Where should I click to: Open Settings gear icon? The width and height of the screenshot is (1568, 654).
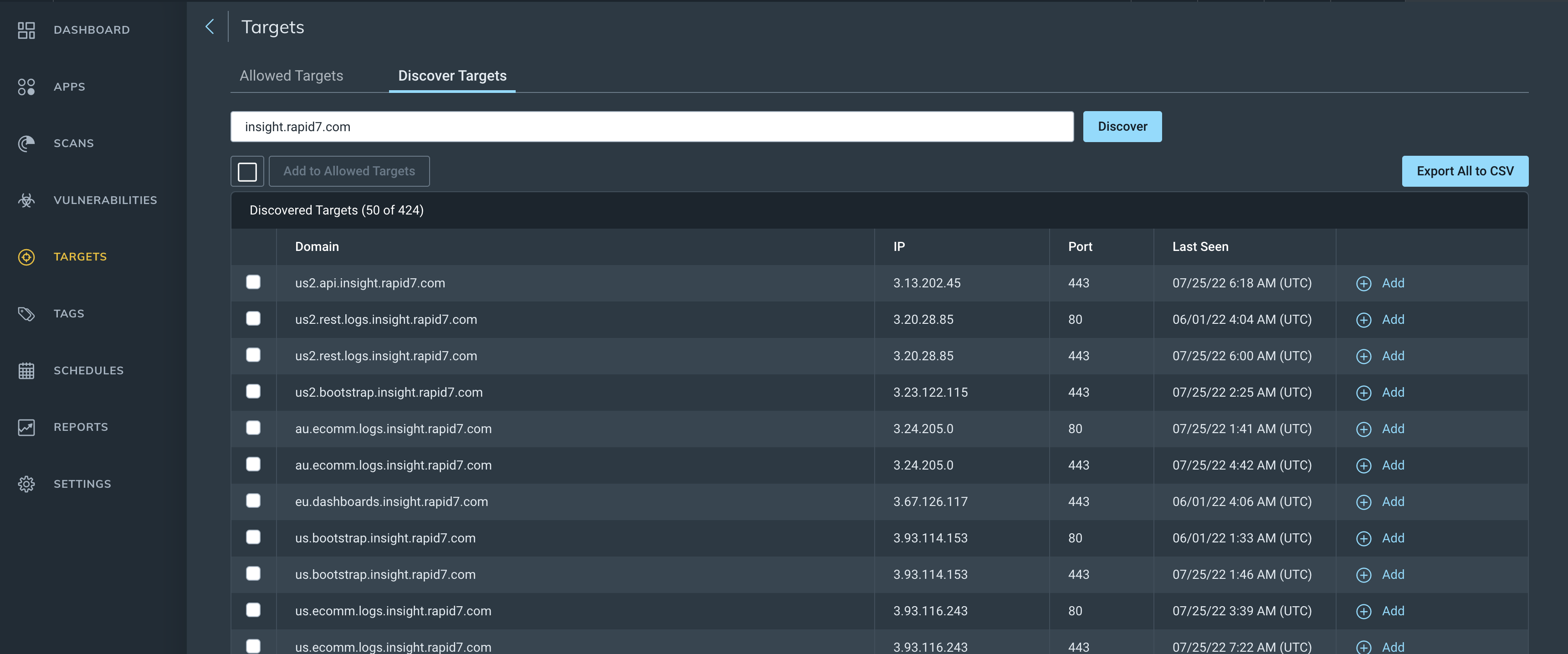tap(26, 484)
